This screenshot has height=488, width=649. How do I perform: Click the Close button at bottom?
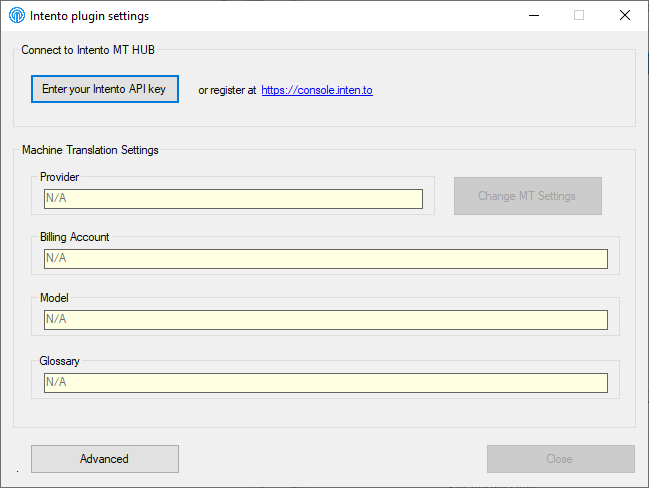[561, 459]
